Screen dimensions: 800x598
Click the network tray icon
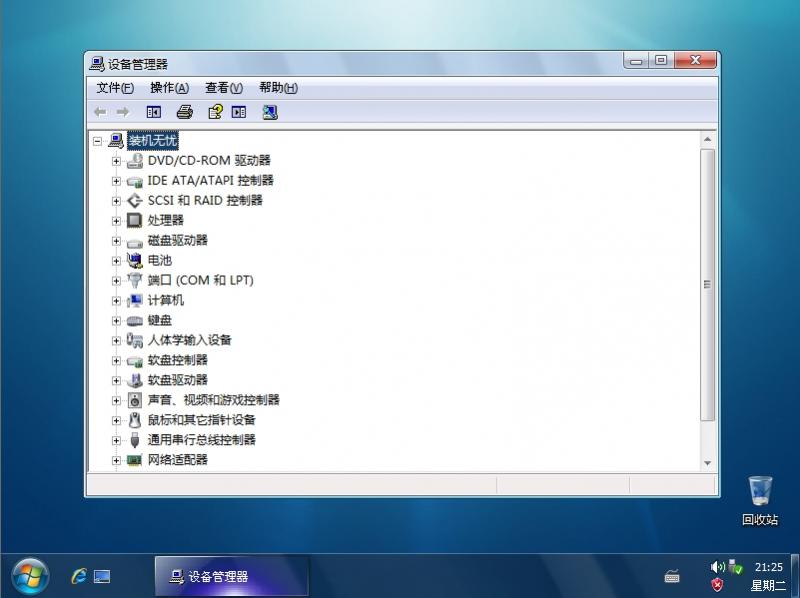[x=735, y=566]
